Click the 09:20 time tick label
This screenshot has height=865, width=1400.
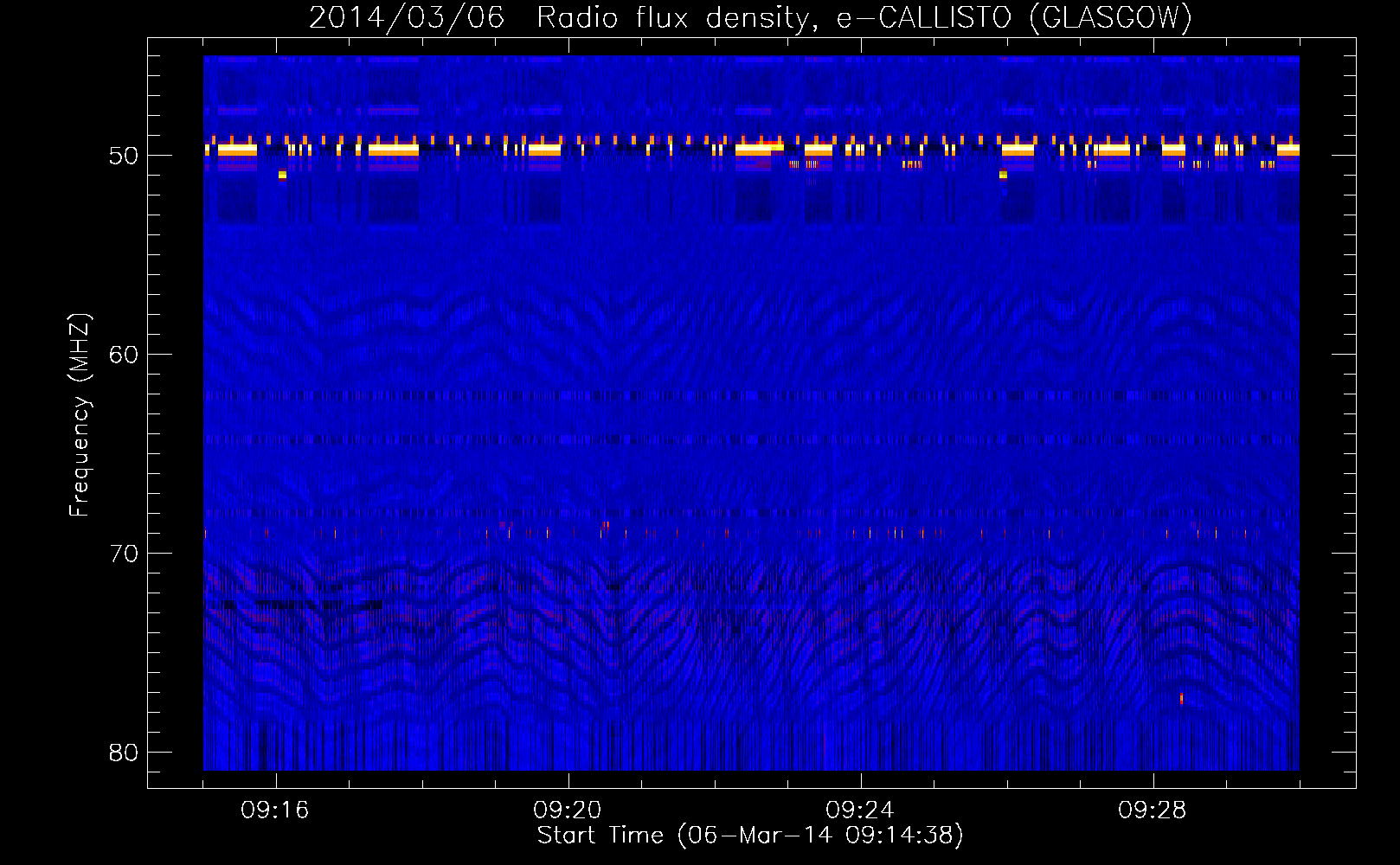(568, 811)
